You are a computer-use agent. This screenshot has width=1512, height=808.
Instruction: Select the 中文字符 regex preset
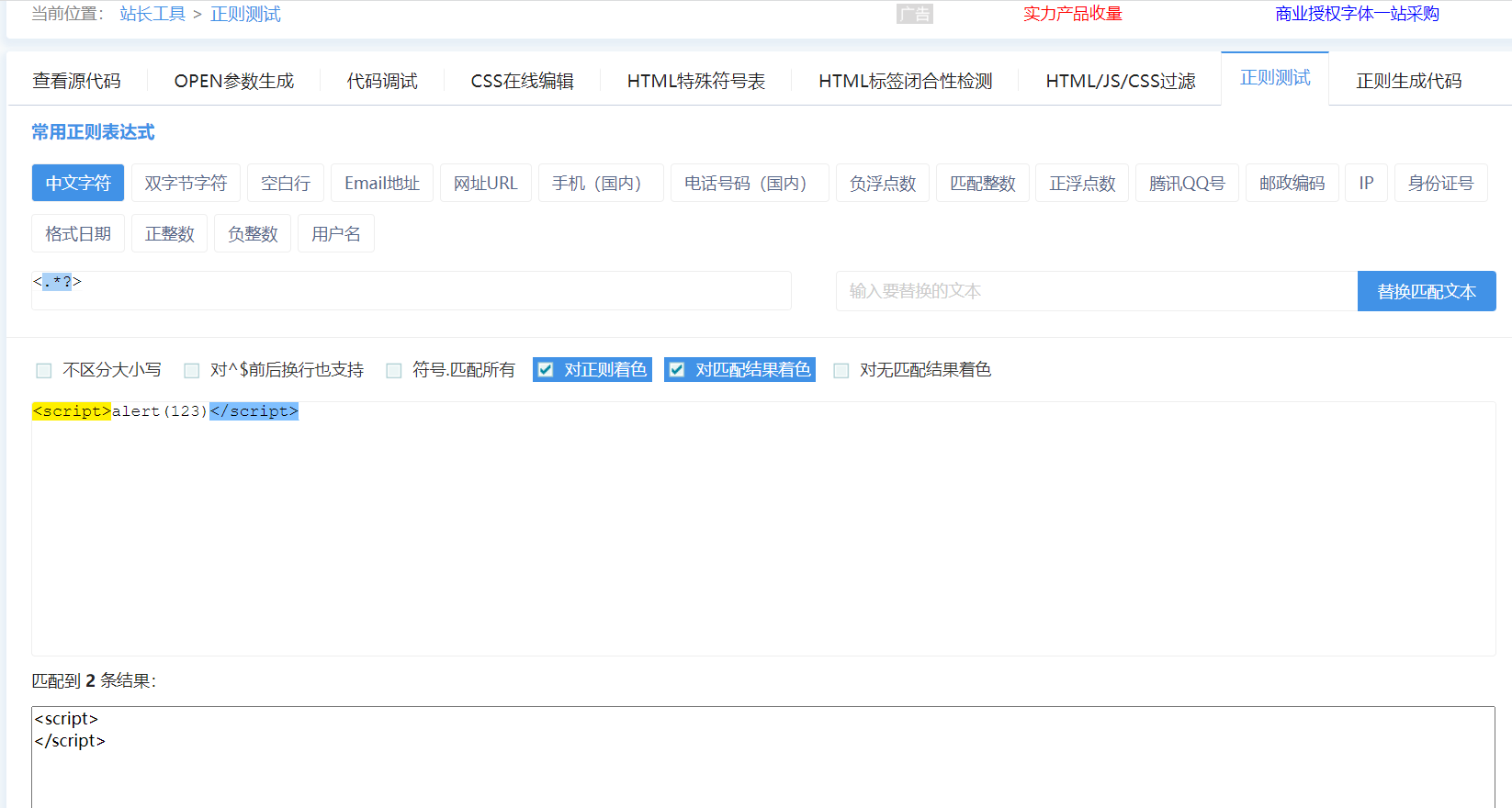pos(78,183)
